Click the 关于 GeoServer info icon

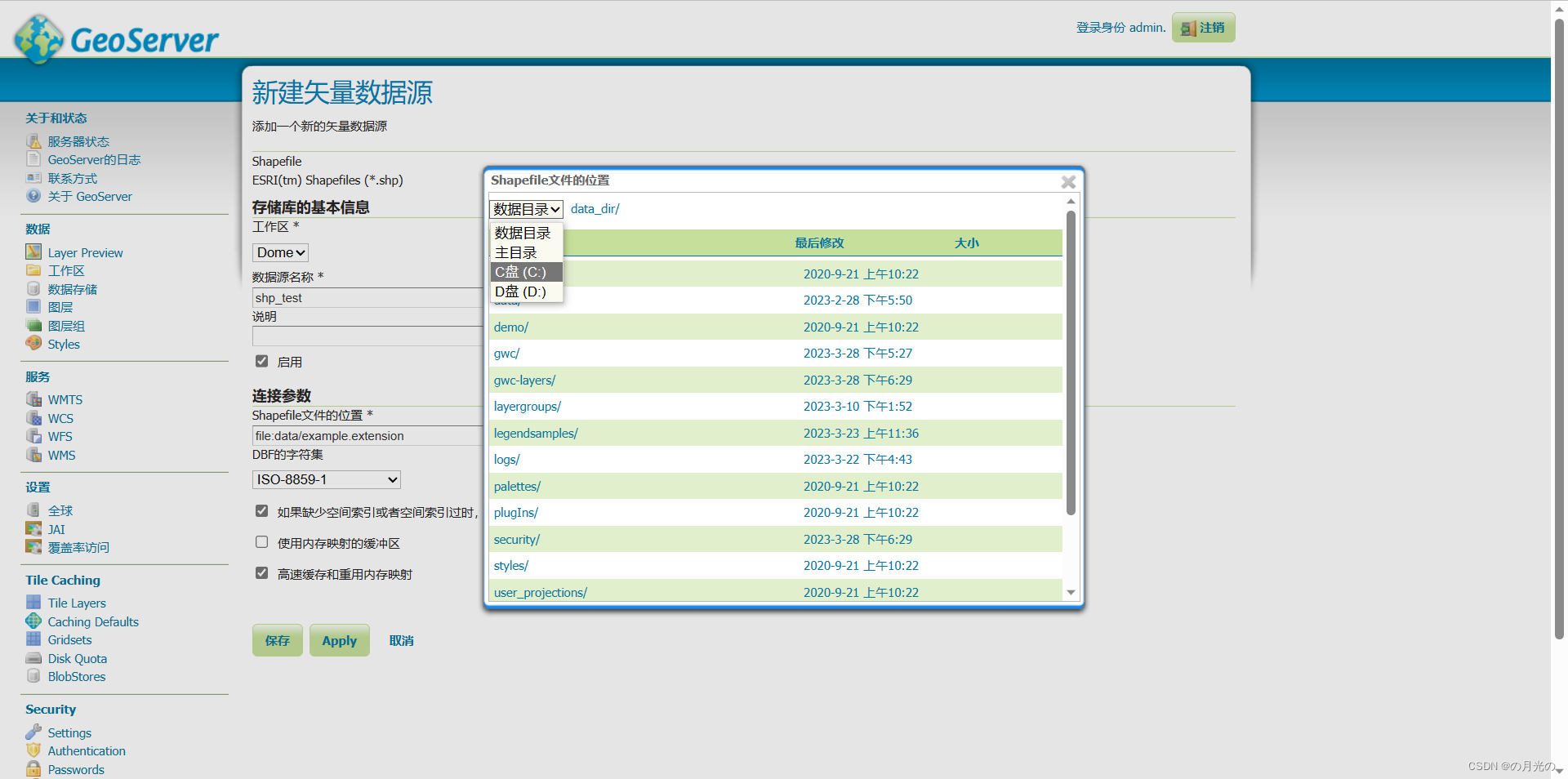[x=33, y=196]
